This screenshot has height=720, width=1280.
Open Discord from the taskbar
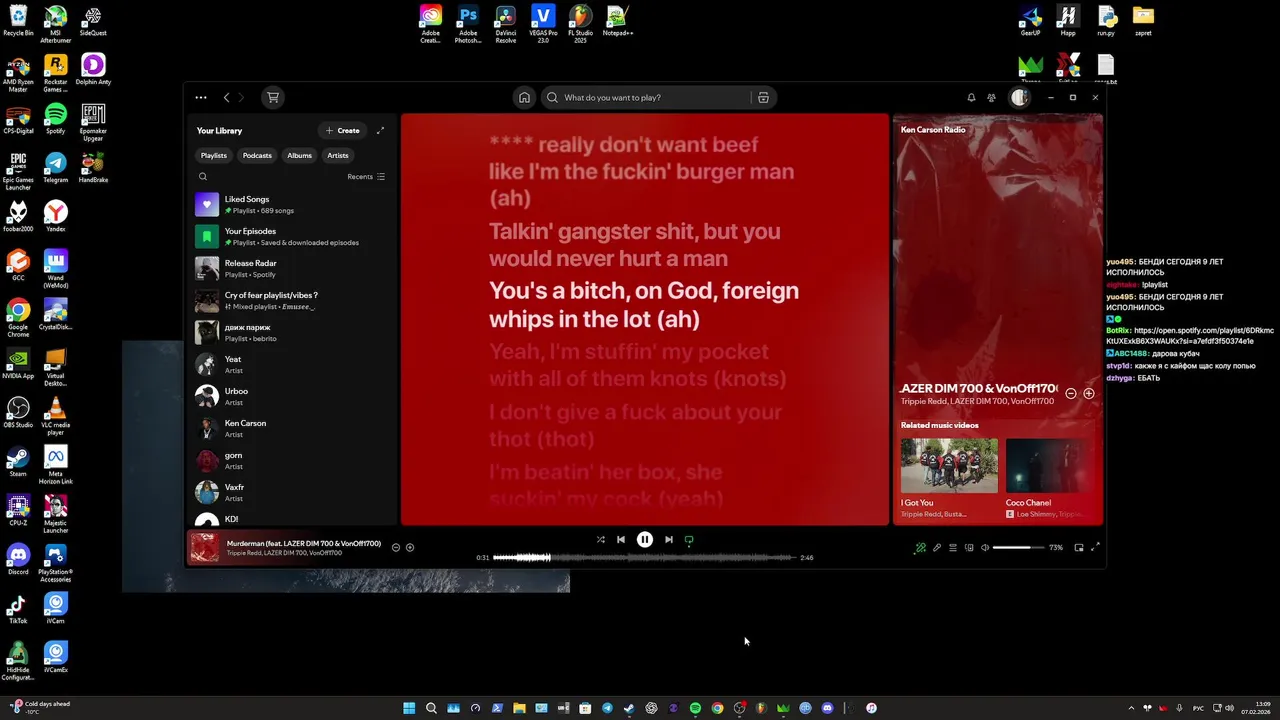tap(827, 708)
